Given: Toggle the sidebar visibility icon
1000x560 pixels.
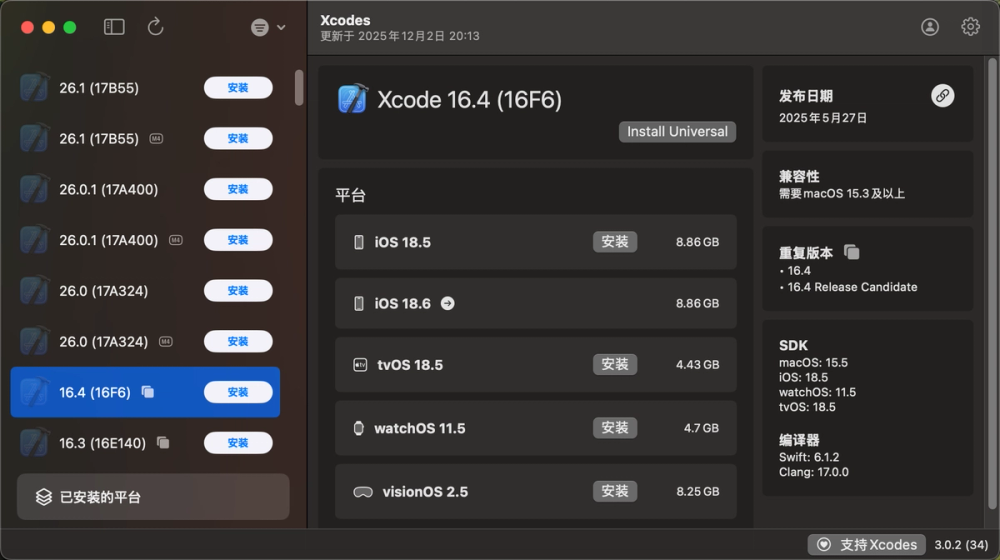Looking at the screenshot, I should (x=114, y=27).
